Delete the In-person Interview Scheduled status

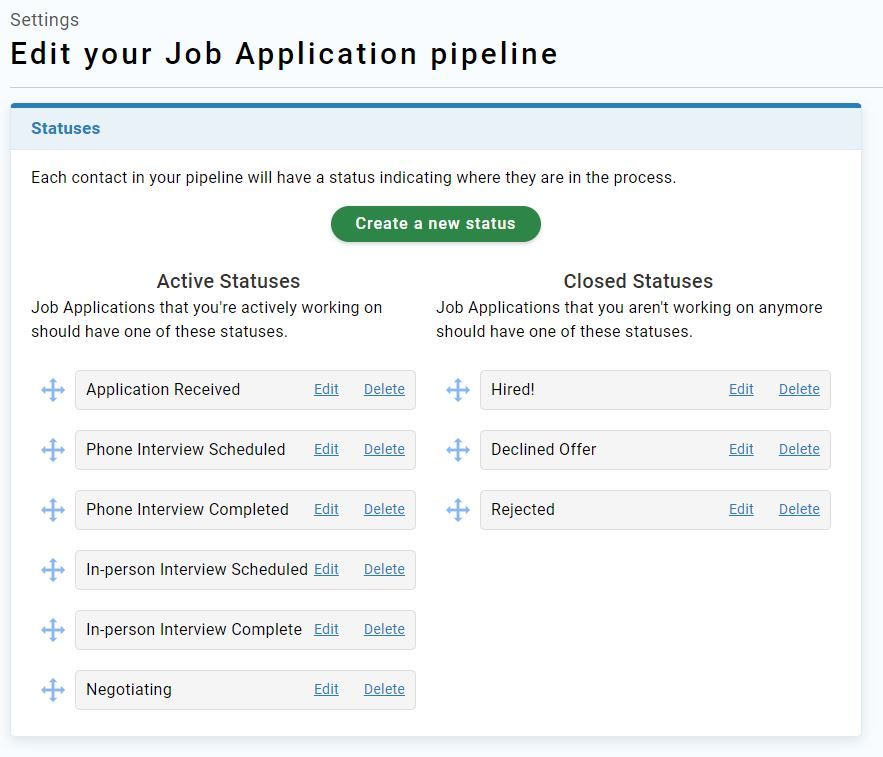[384, 569]
